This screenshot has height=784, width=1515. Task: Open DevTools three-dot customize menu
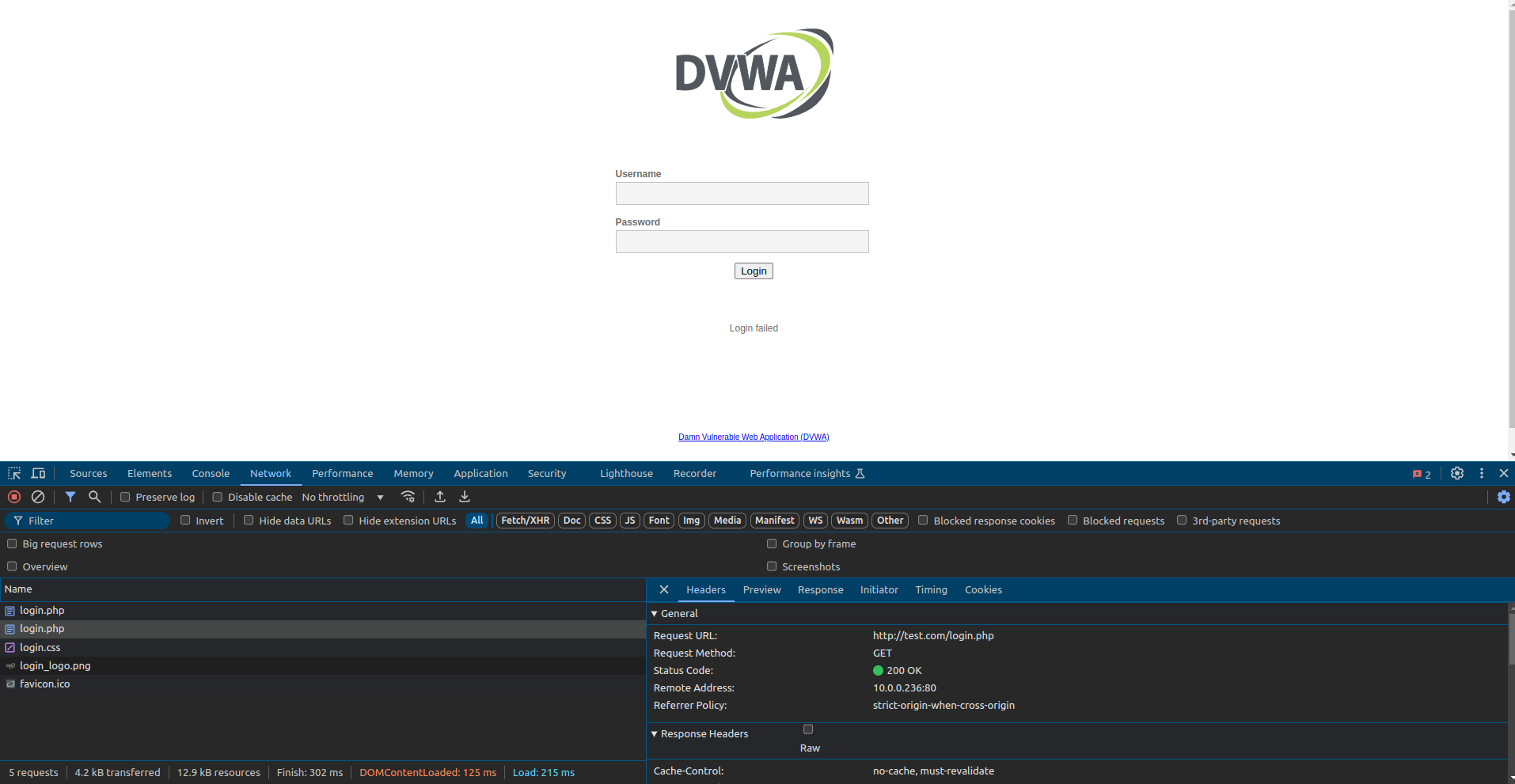coord(1482,473)
